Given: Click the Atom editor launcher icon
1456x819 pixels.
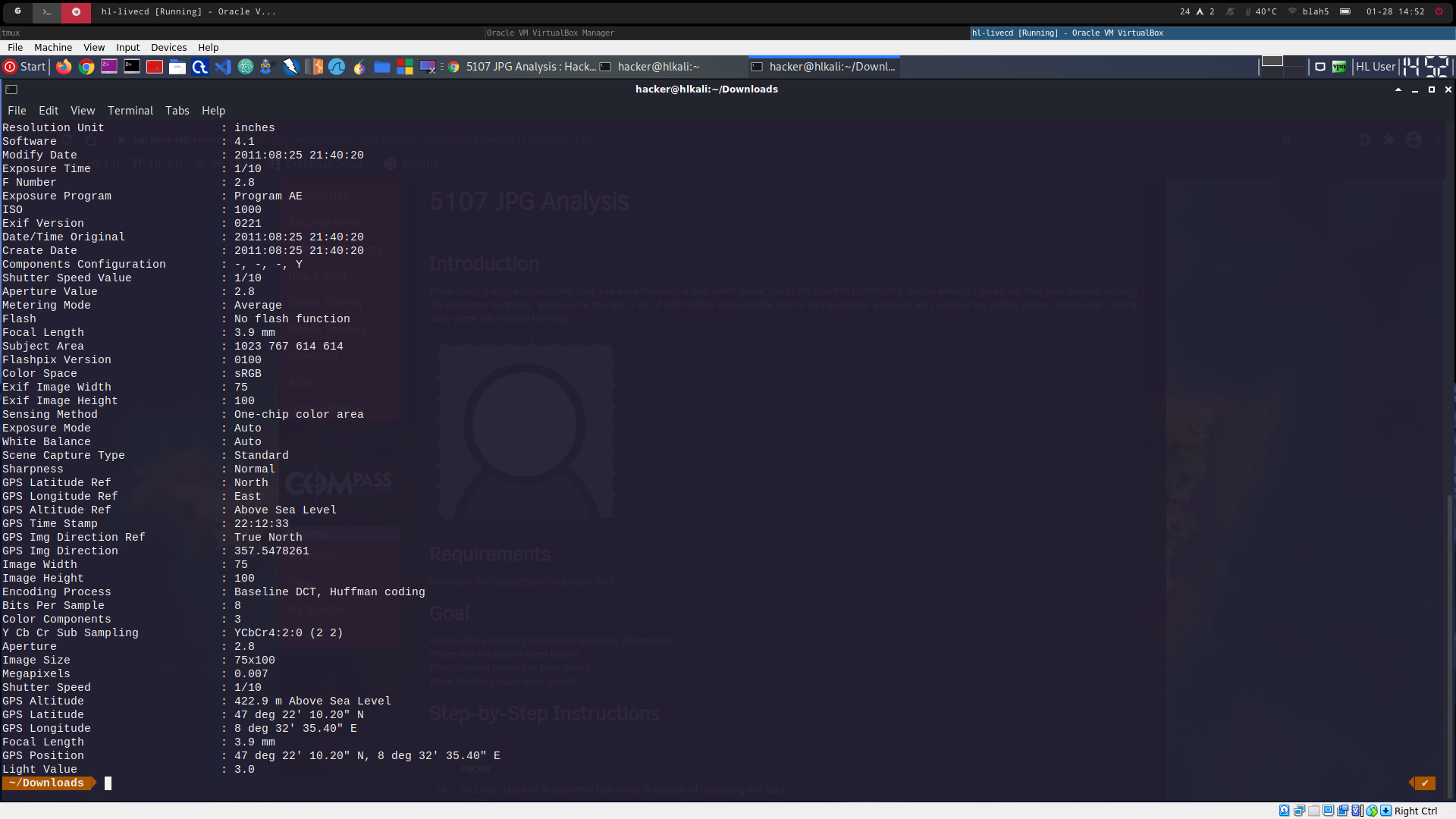Looking at the screenshot, I should click(x=246, y=67).
